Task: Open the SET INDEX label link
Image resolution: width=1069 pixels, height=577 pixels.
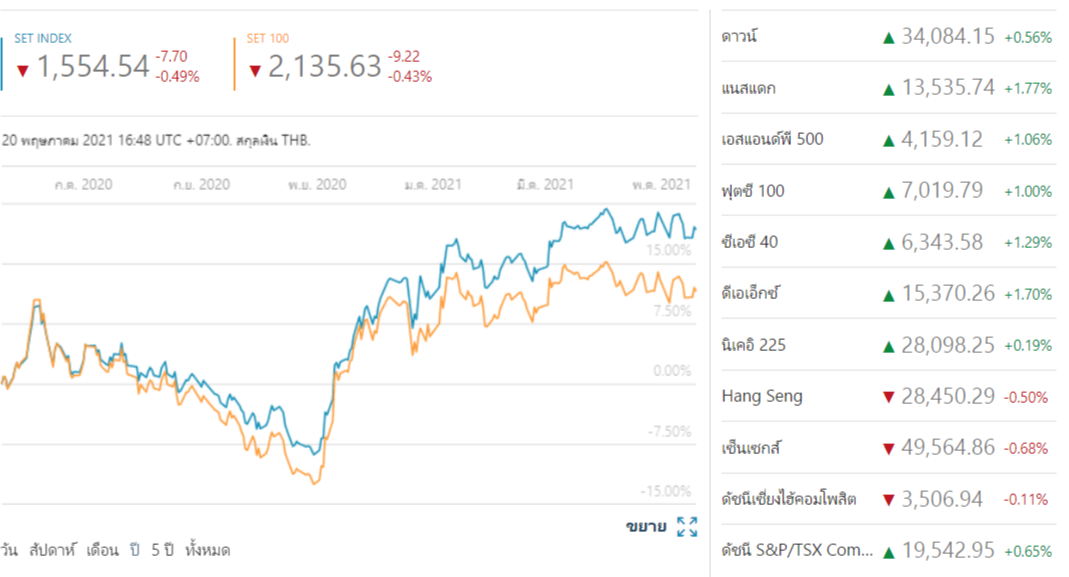Action: [42, 39]
